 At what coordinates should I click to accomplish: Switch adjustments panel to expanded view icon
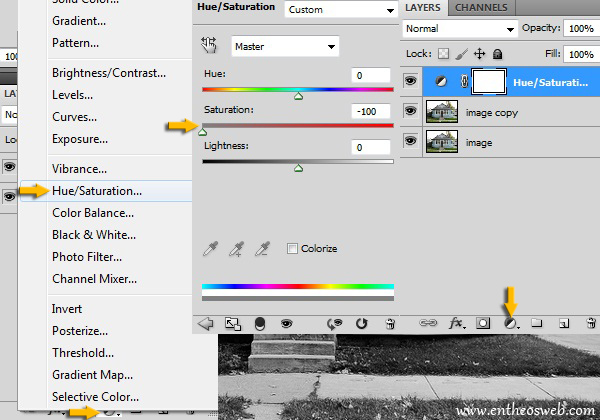233,324
